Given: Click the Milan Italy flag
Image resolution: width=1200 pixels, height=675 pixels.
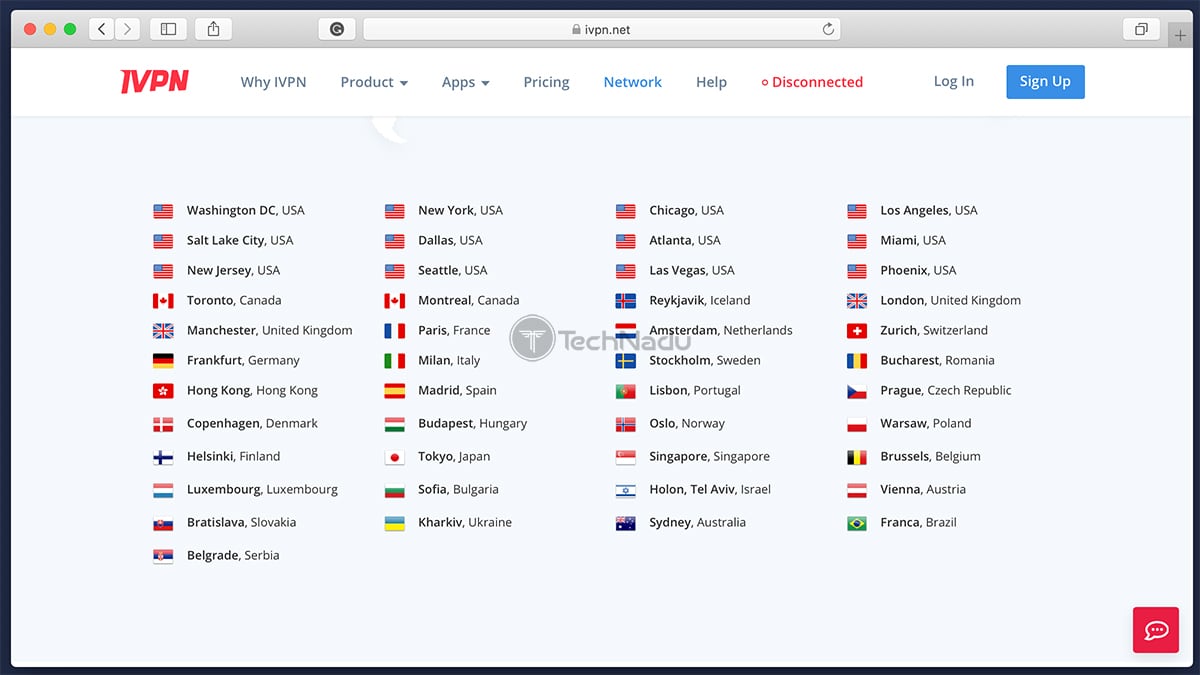Looking at the screenshot, I should point(395,361).
